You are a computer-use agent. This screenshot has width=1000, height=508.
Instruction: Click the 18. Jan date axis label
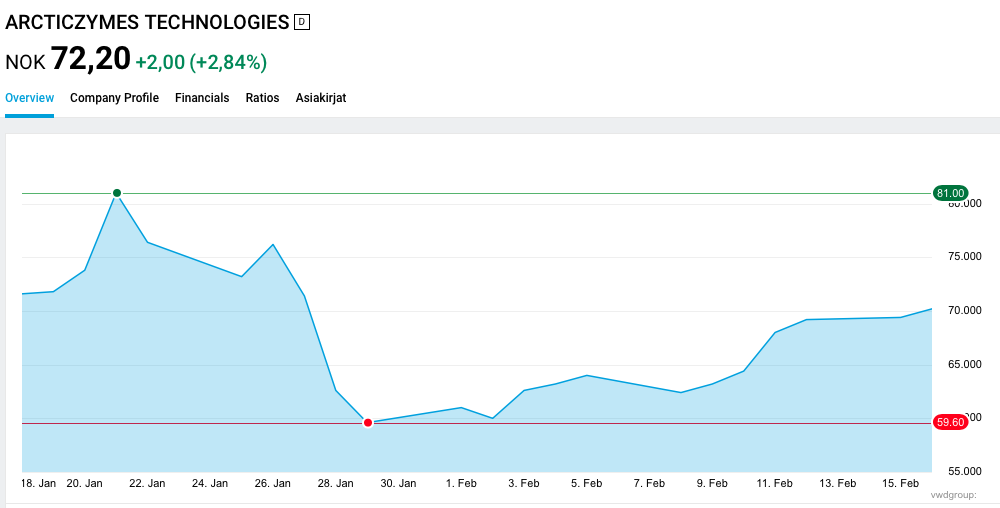pos(38,483)
